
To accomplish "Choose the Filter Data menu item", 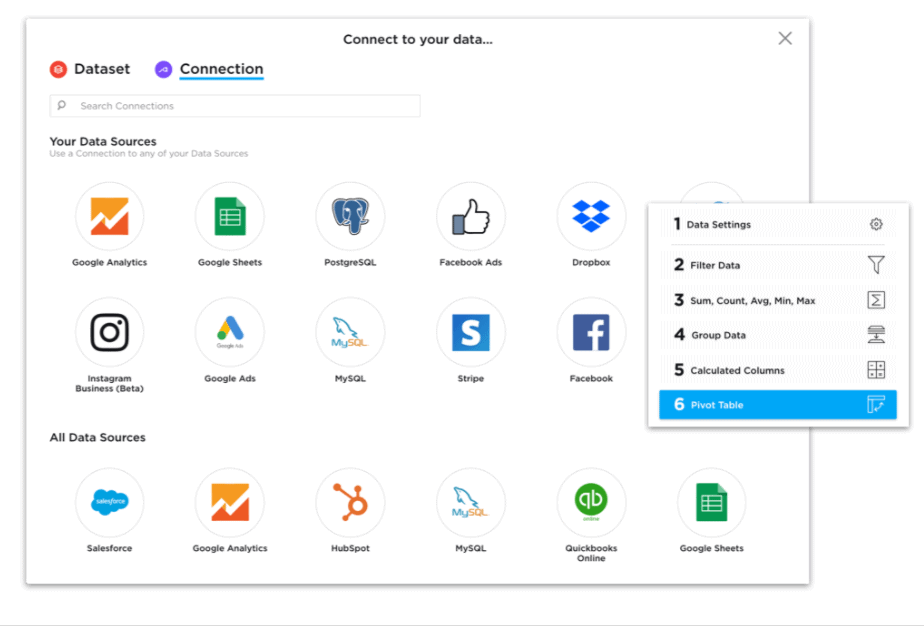I will (778, 265).
